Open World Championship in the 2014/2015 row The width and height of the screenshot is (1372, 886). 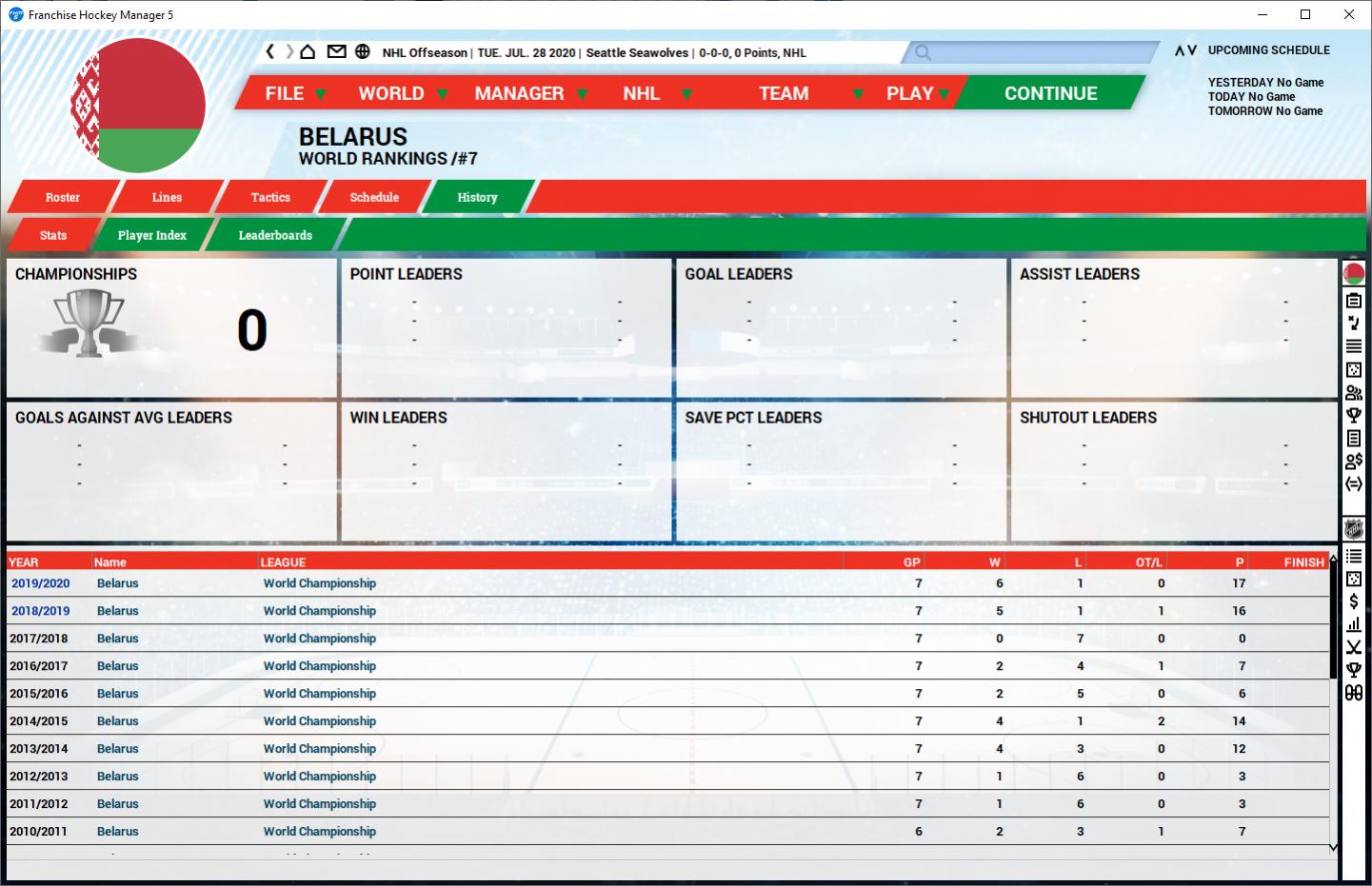[320, 721]
